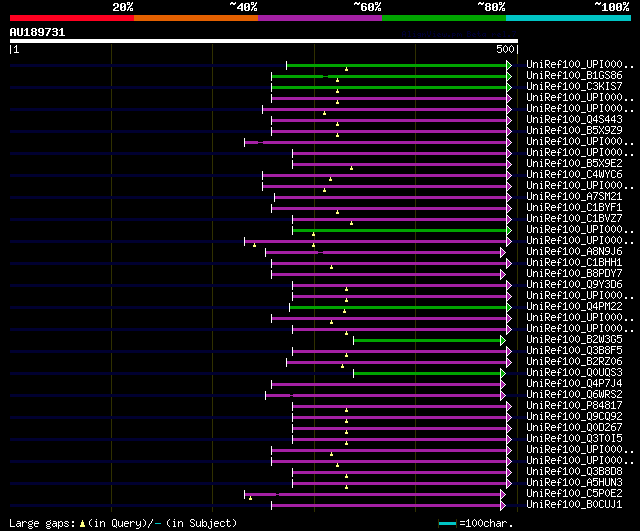This screenshot has height=531, width=640.
Task: Select hit label UniRef100_C1BHH1
Action: (x=574, y=263)
